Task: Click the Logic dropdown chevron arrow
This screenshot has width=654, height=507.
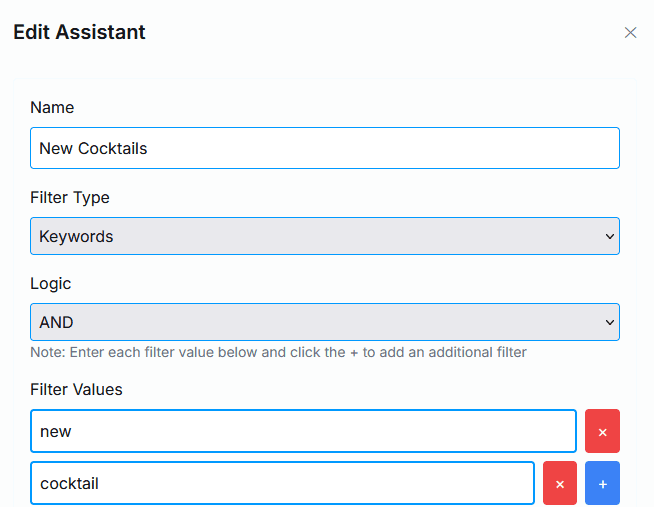Action: pyautogui.click(x=610, y=323)
